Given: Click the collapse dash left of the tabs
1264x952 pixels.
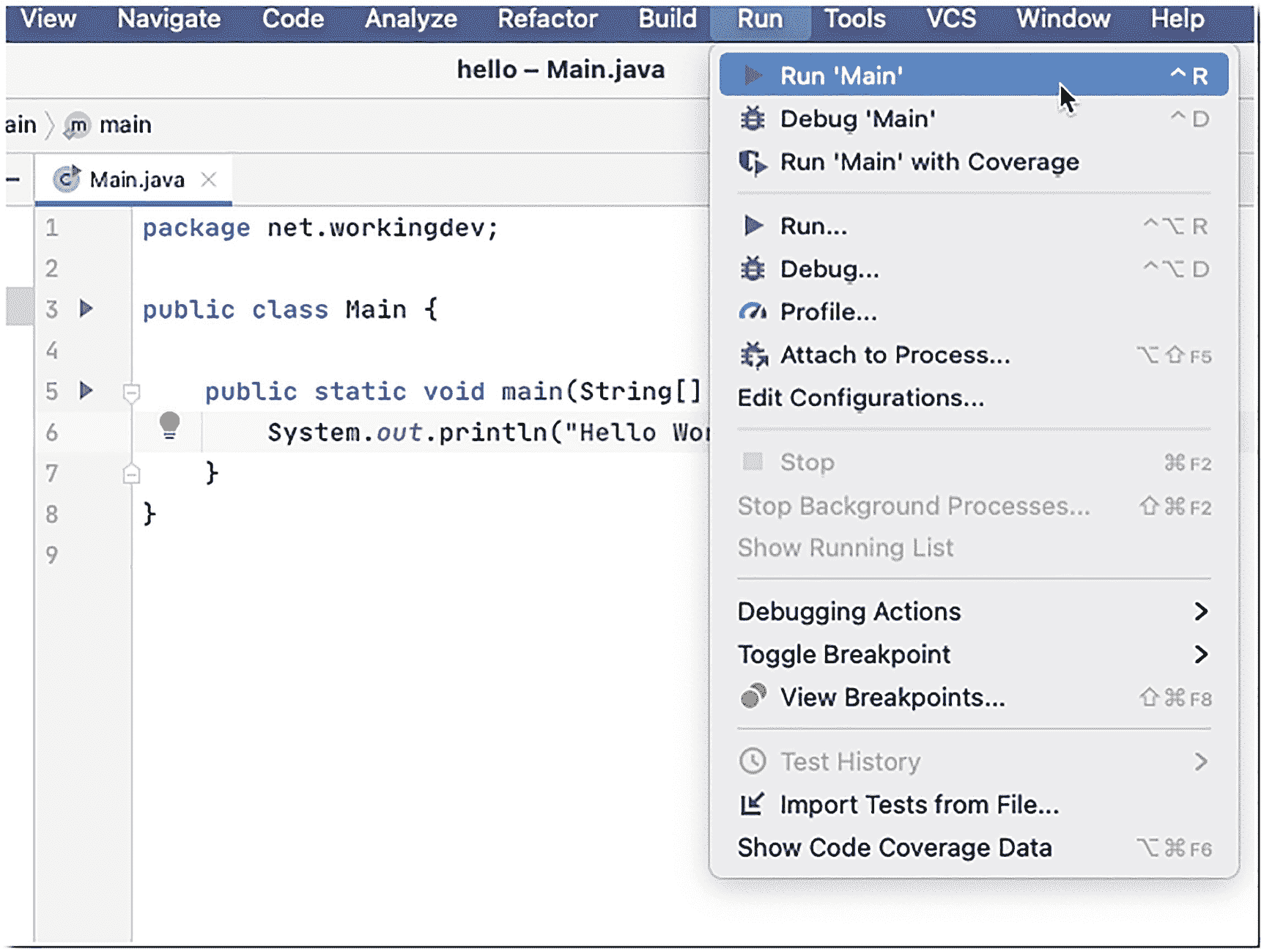Looking at the screenshot, I should click(x=12, y=180).
